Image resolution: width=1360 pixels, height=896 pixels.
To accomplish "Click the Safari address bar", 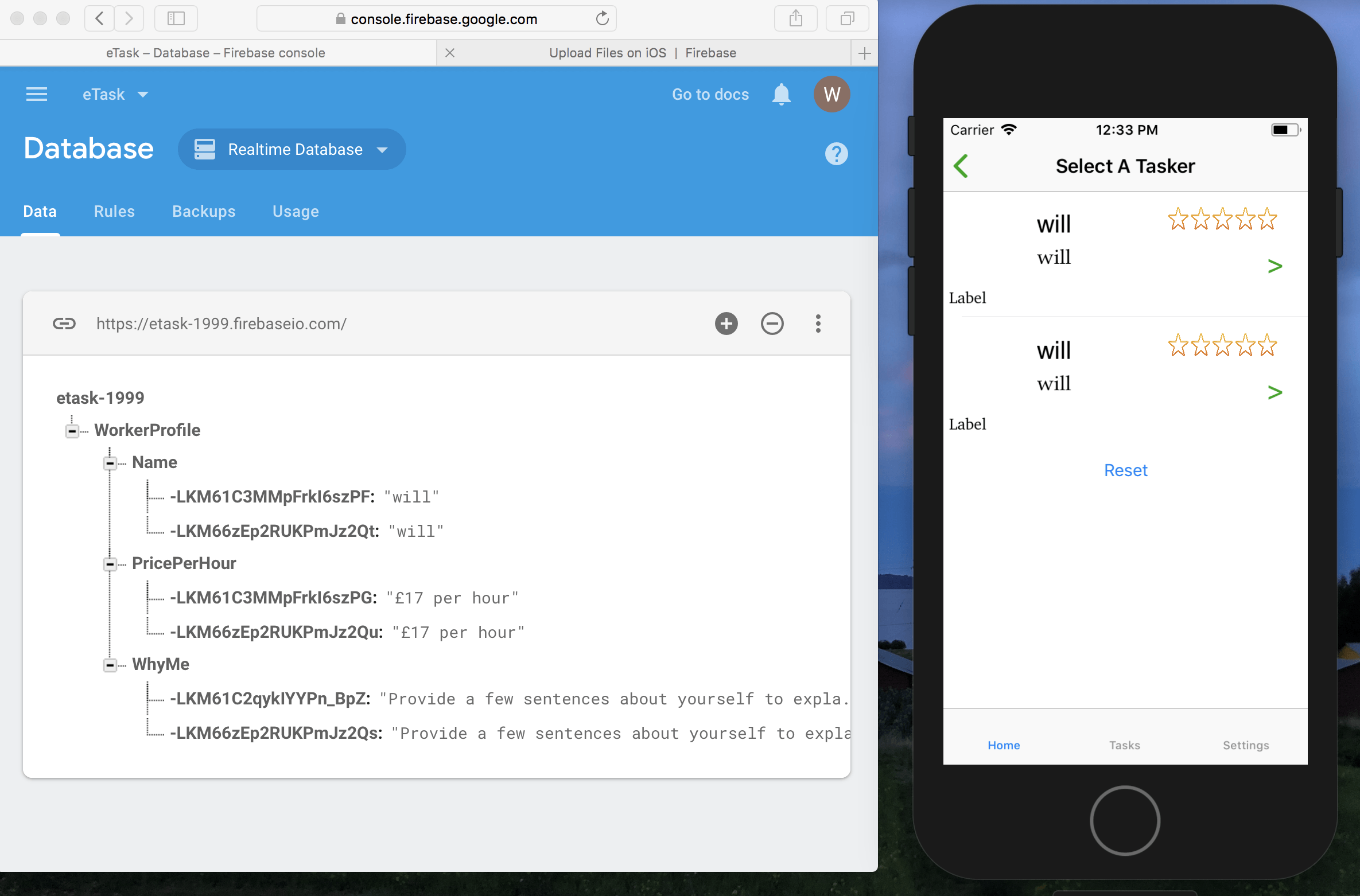I will point(437,19).
